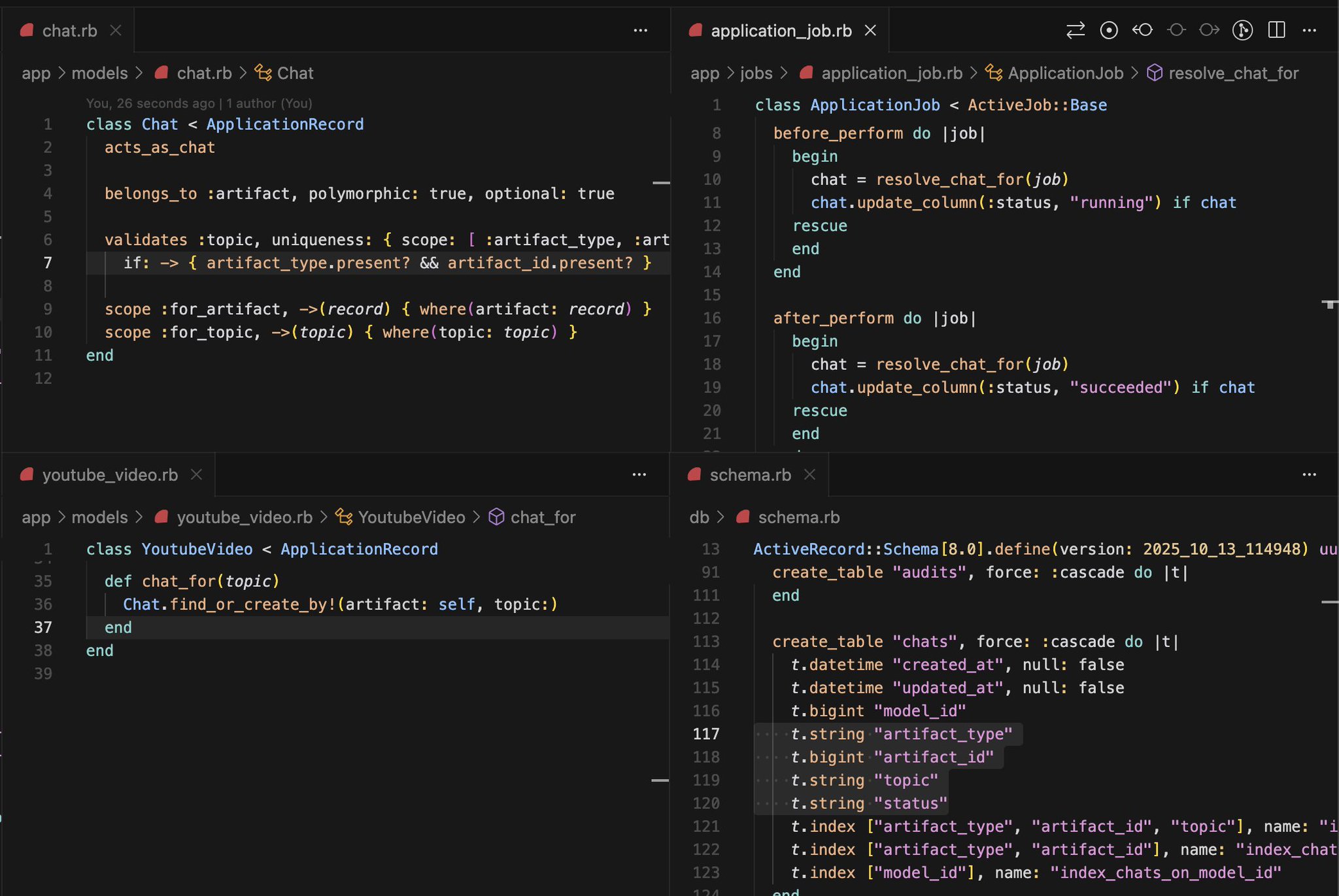Click the dimmed open next revision icon
The height and width of the screenshot is (896, 1339).
click(1210, 31)
